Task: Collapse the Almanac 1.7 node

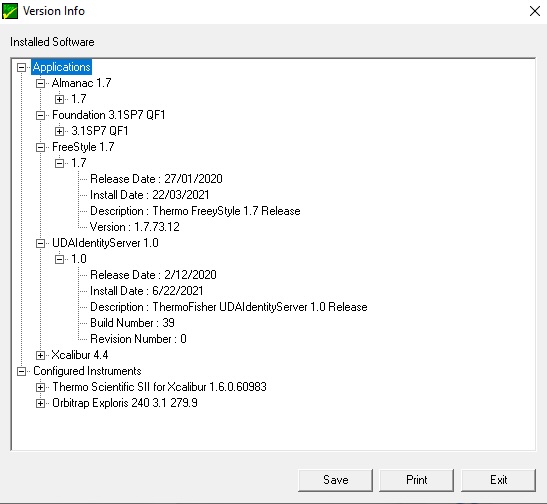Action: [40, 83]
